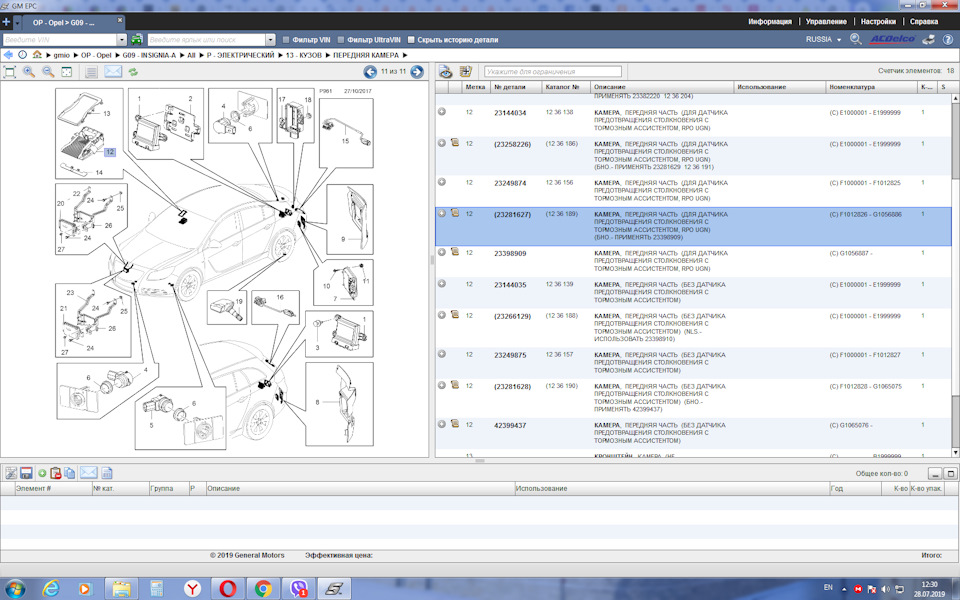
Task: Go to the next illustration arrow
Action: pyautogui.click(x=417, y=72)
